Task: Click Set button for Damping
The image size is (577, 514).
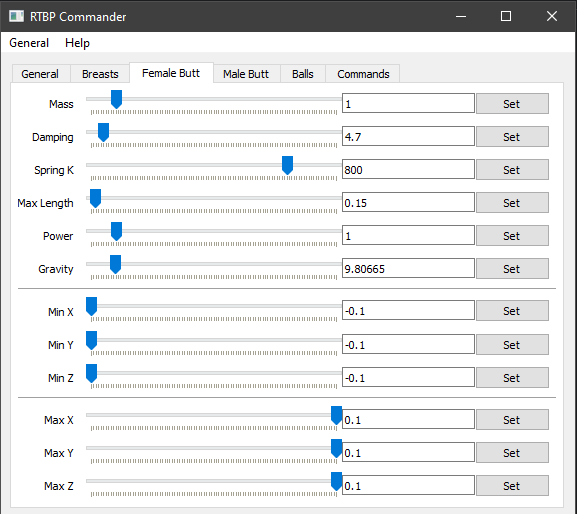Action: [512, 137]
